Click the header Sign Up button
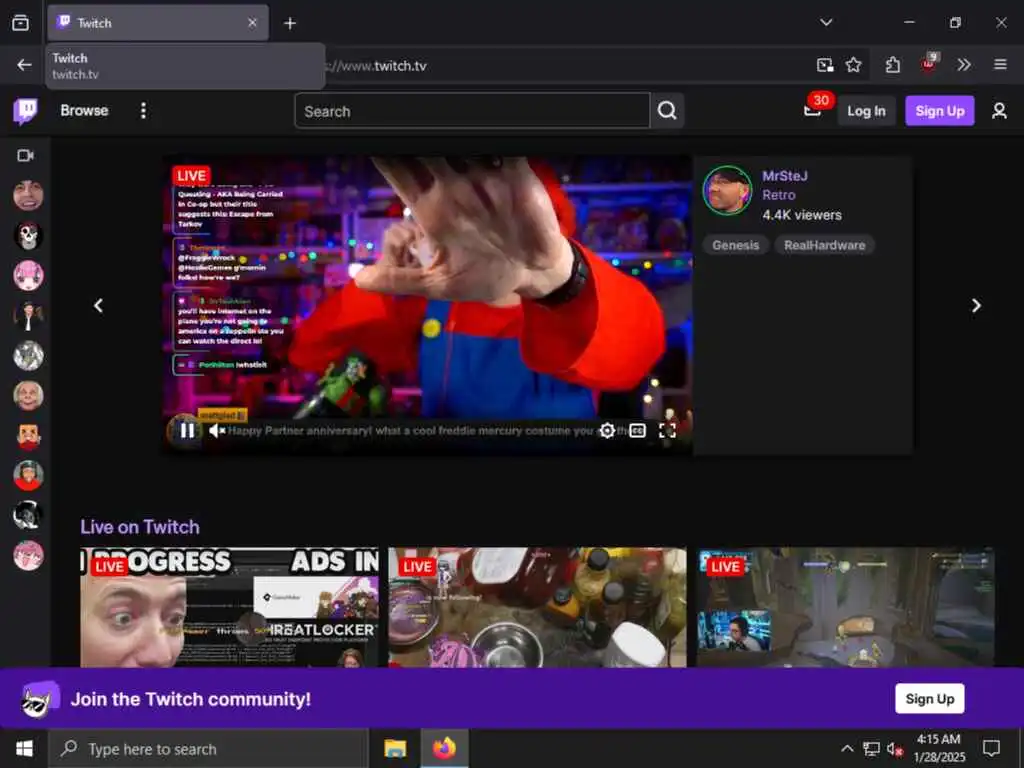This screenshot has height=768, width=1024. pos(939,111)
